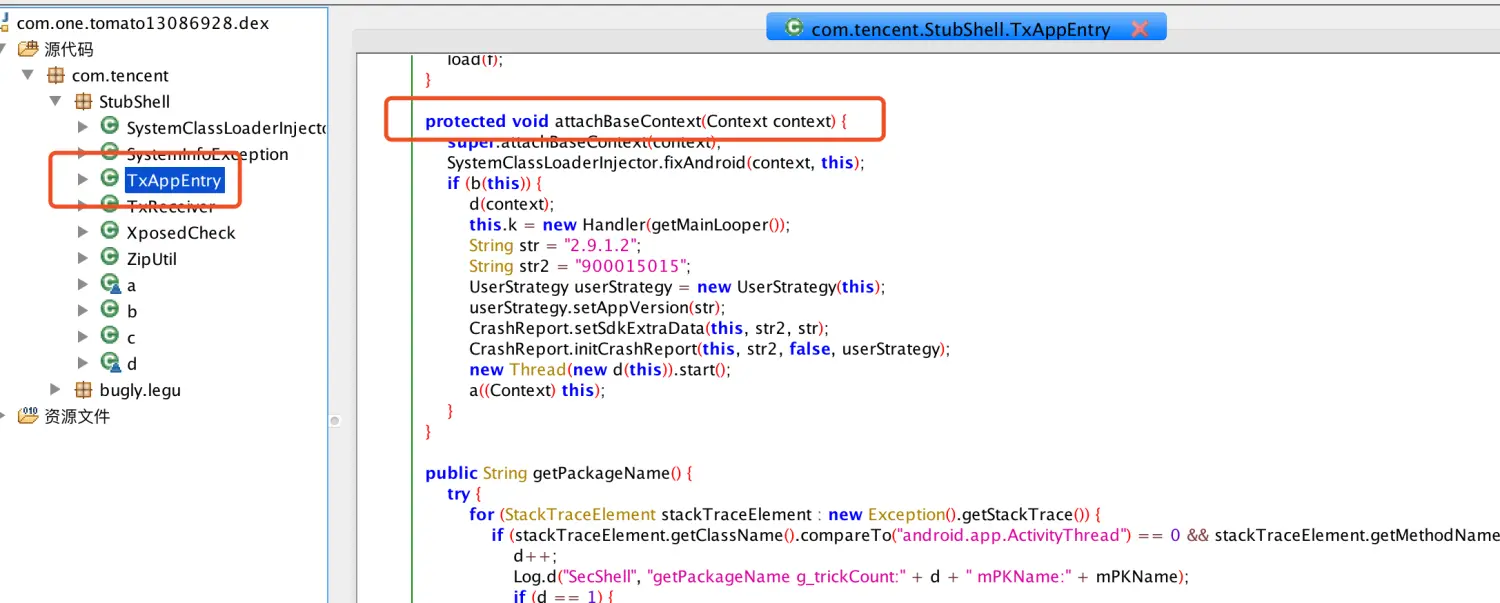Click the StubShell package icon
1500x603 pixels.
(x=83, y=101)
